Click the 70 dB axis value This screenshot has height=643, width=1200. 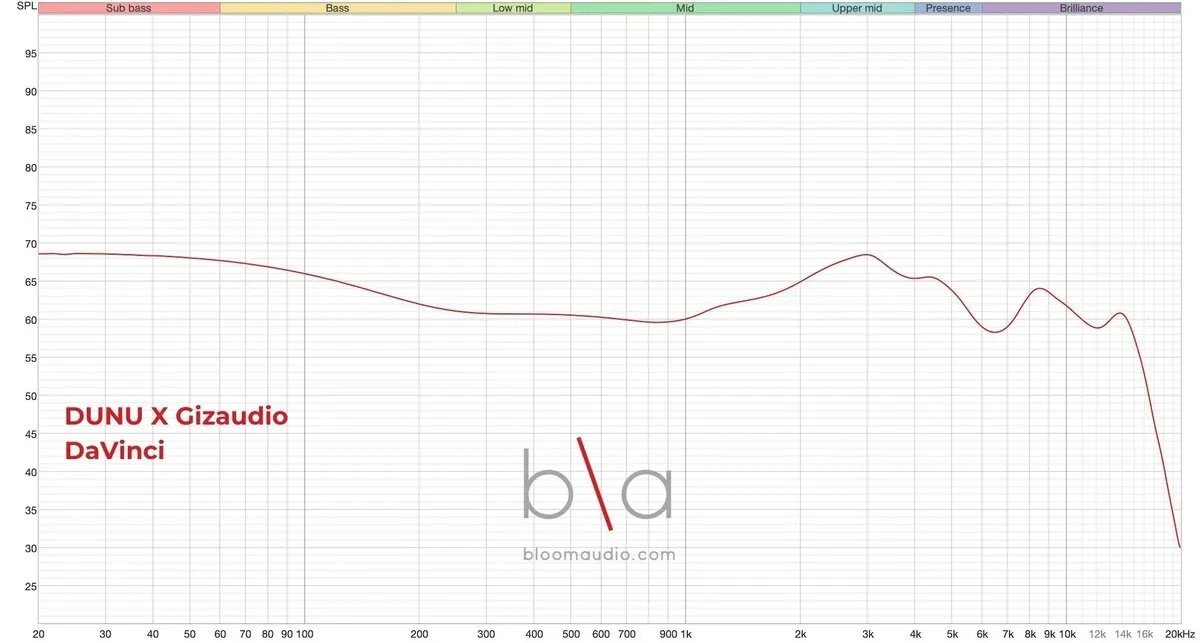click(30, 244)
